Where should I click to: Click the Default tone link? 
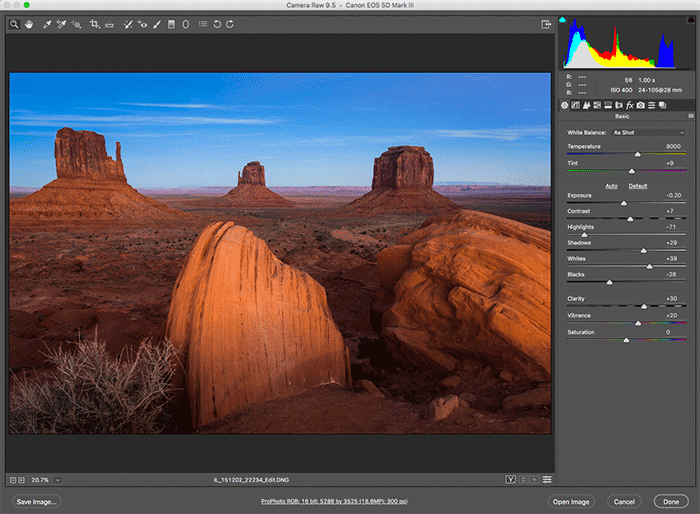pos(638,186)
